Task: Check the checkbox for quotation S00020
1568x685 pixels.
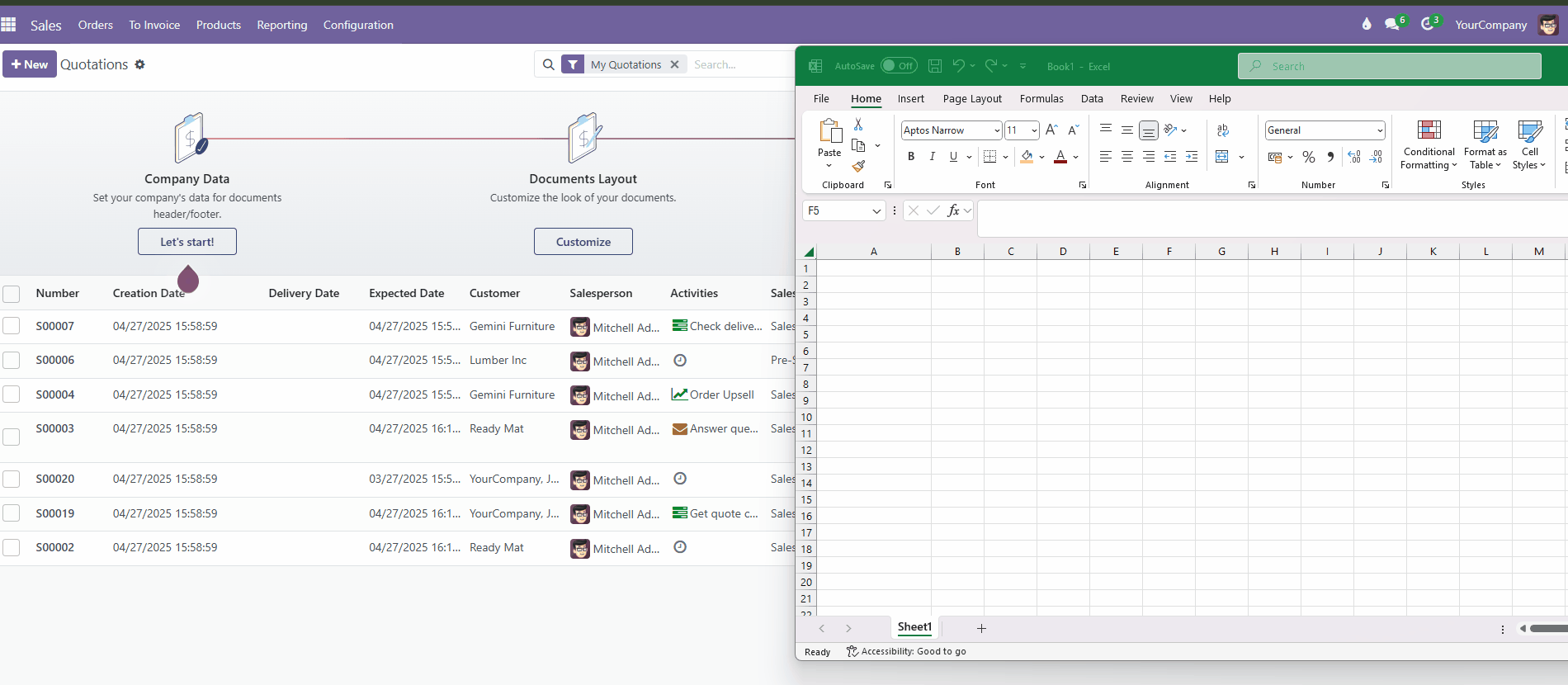Action: [x=12, y=479]
